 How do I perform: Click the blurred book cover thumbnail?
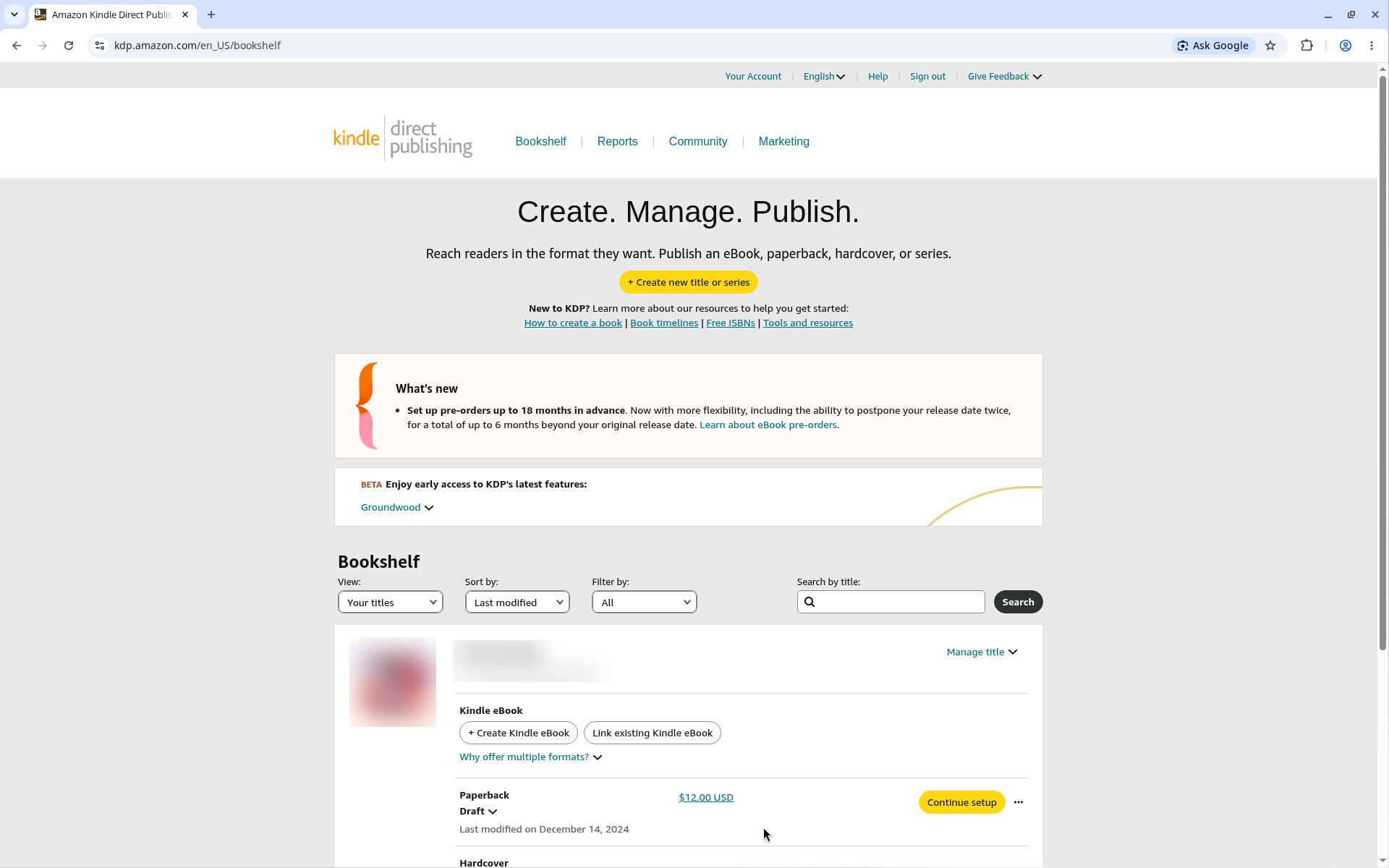coord(393,682)
